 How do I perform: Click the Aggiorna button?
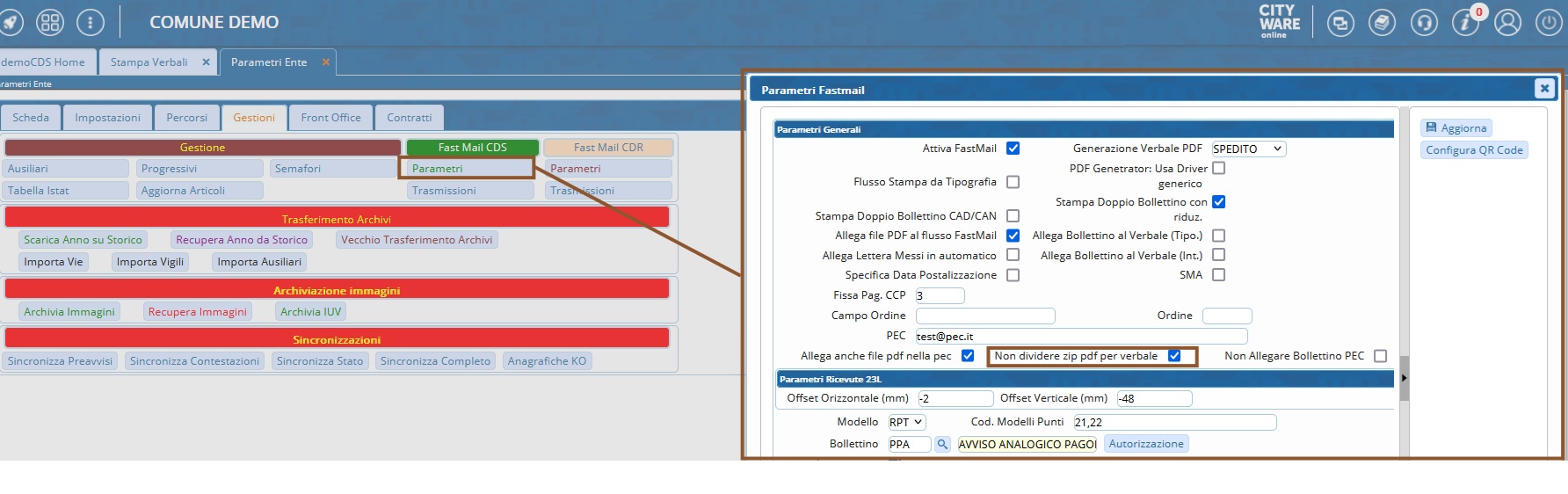tap(1456, 128)
